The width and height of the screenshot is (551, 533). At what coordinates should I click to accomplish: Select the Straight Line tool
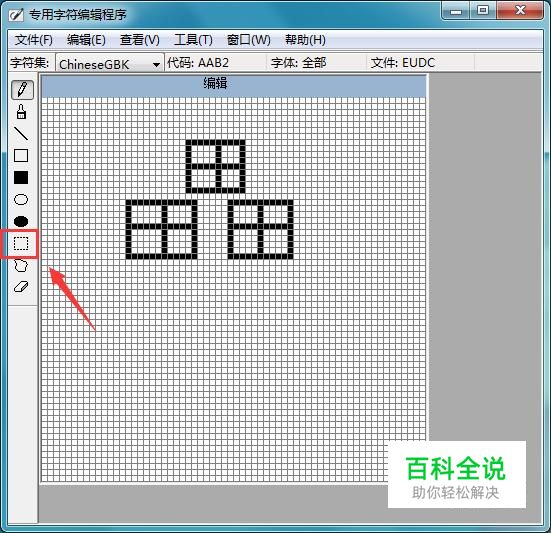tap(21, 134)
